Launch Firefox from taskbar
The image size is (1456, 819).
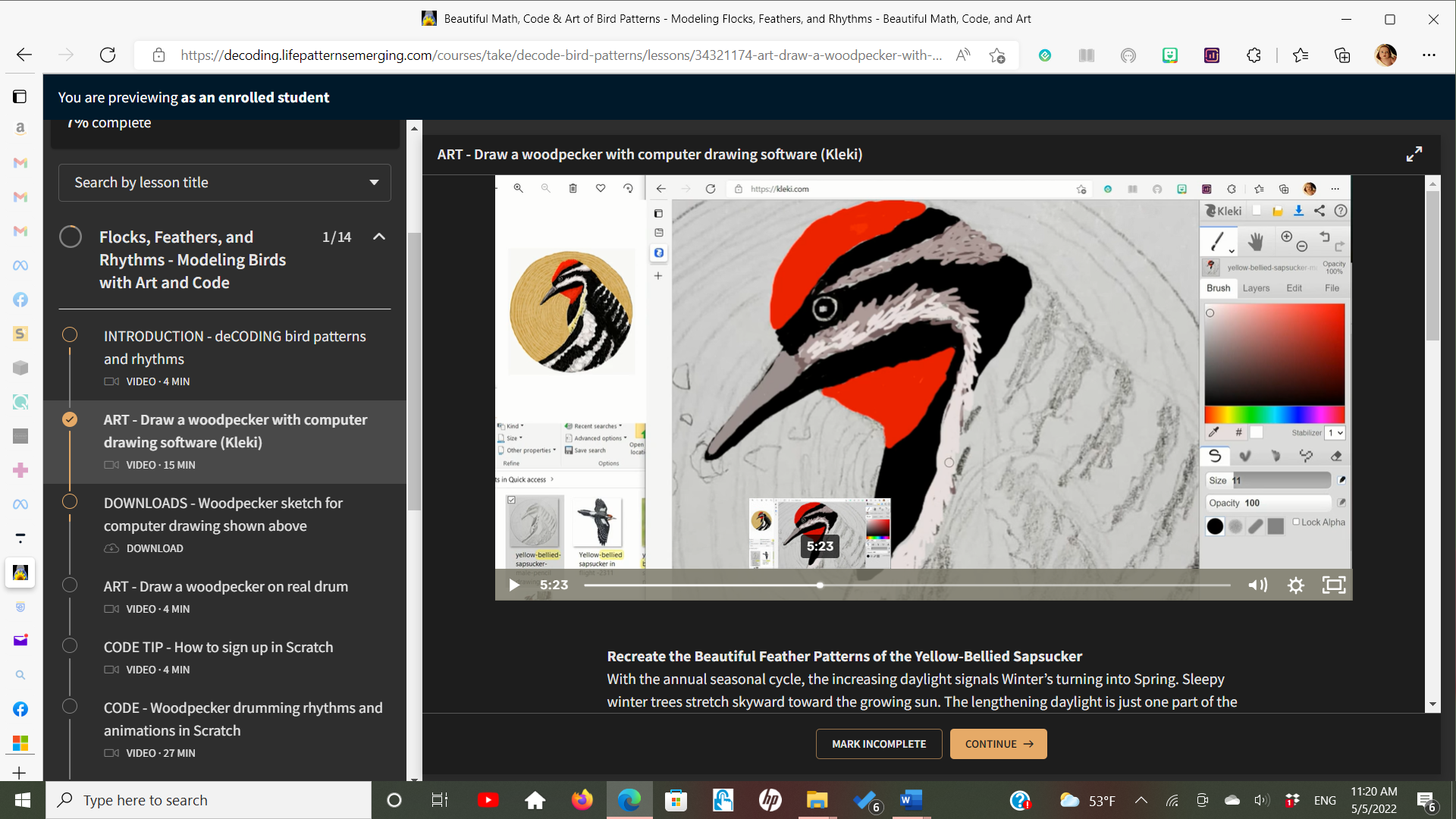(x=582, y=800)
